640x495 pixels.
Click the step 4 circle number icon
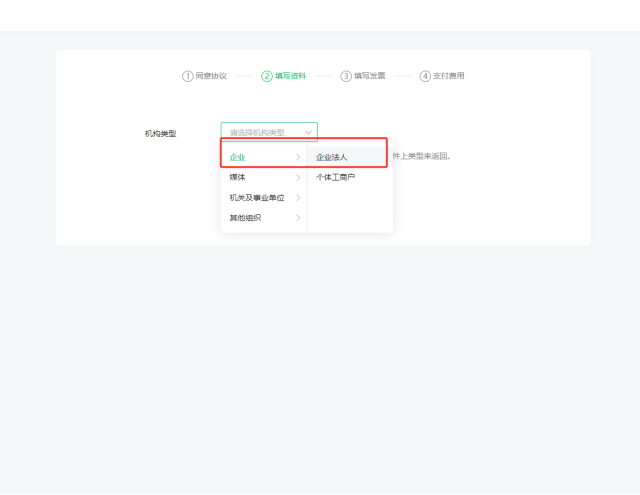[425, 76]
